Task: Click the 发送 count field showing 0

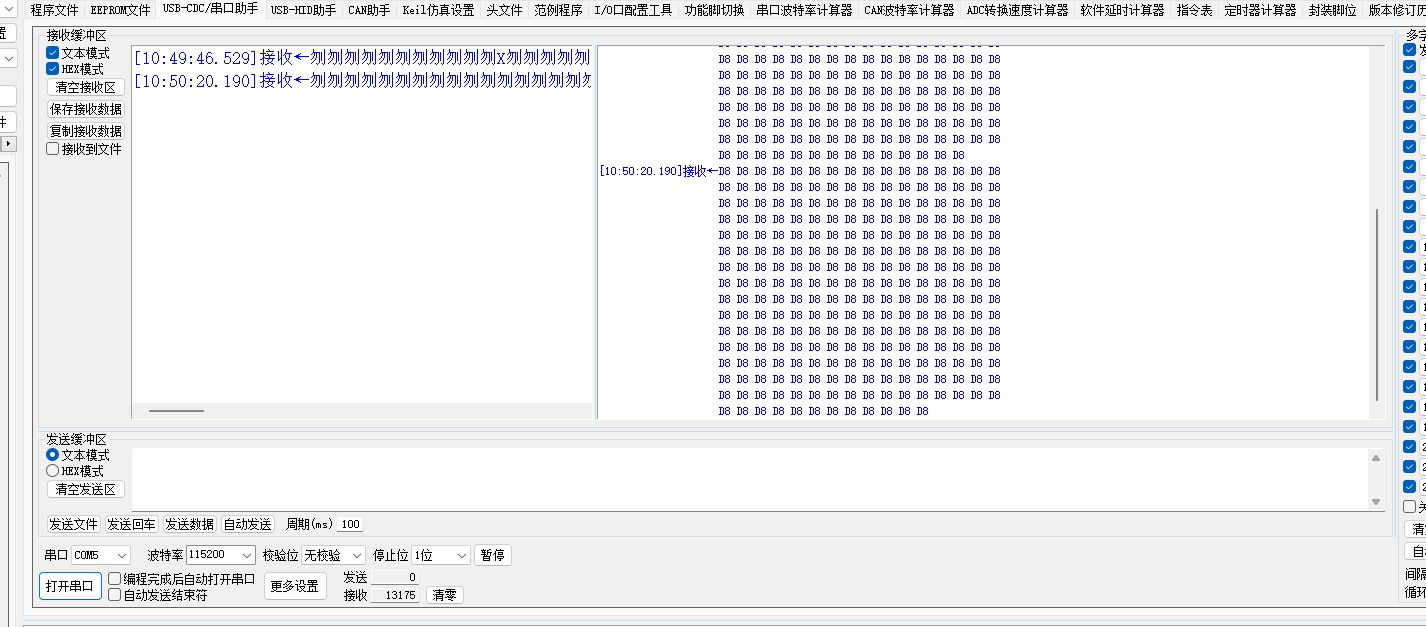Action: click(394, 578)
